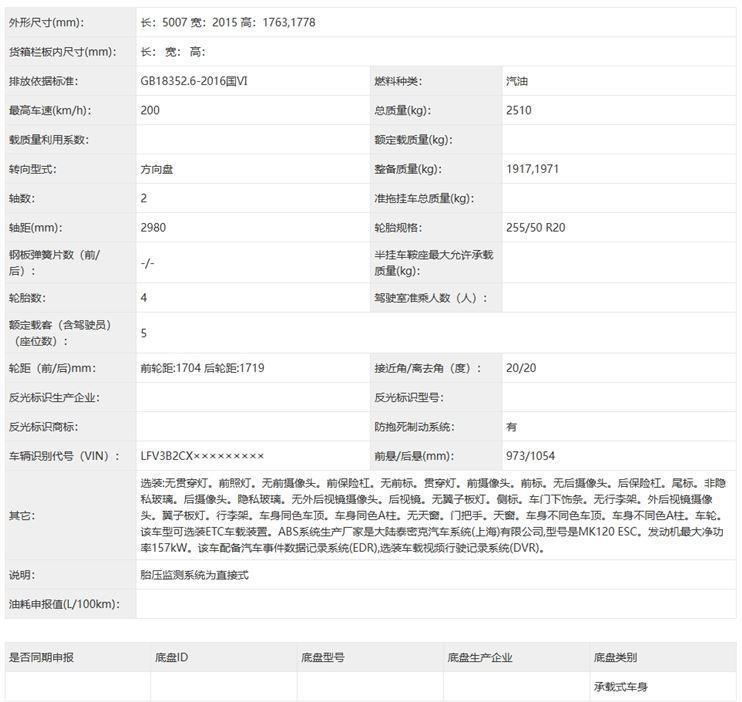Click the 轮距(前/后)mm label
Image resolution: width=742 pixels, height=702 pixels.
pos(52,368)
